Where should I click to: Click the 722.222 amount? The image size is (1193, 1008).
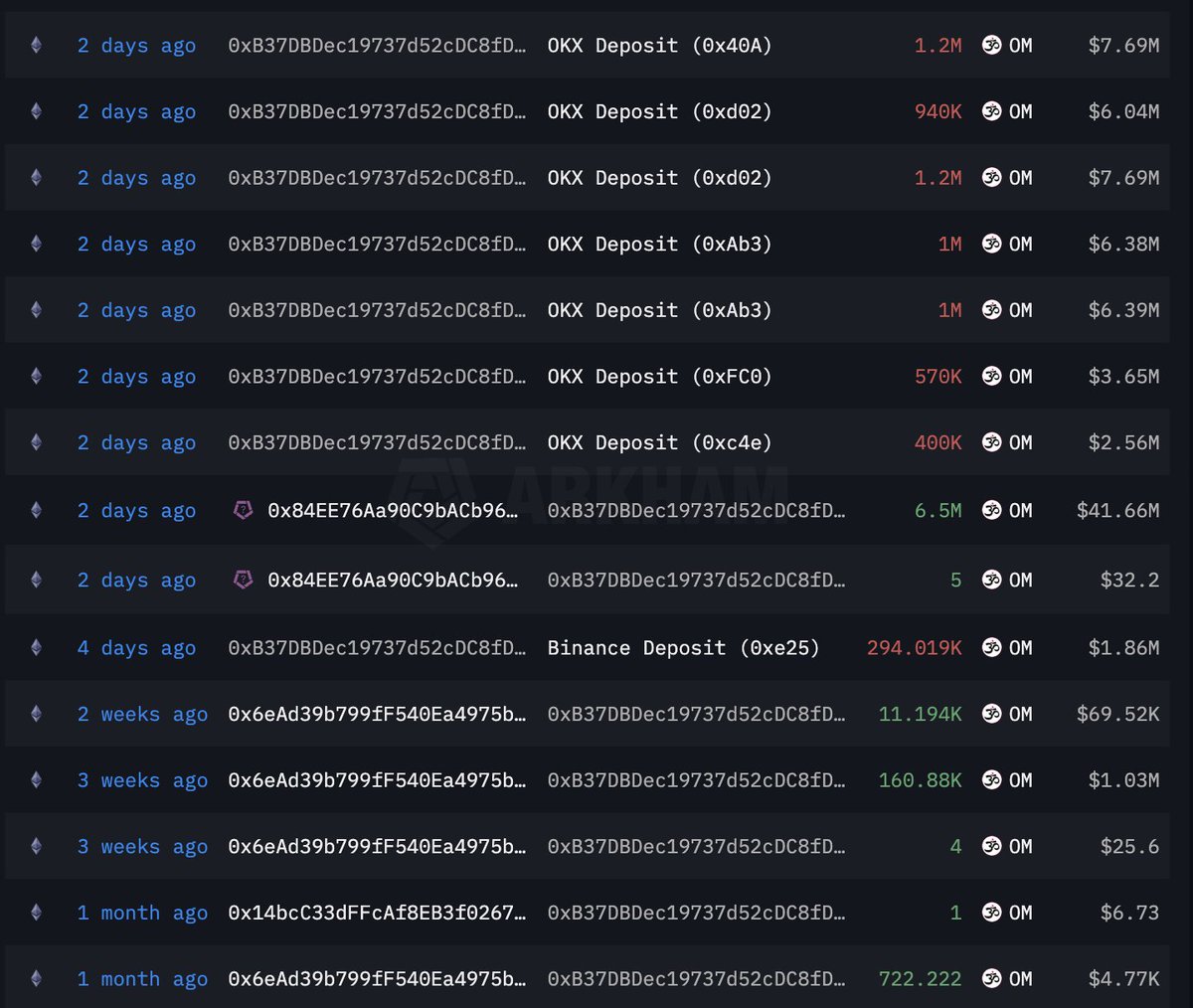tap(920, 978)
